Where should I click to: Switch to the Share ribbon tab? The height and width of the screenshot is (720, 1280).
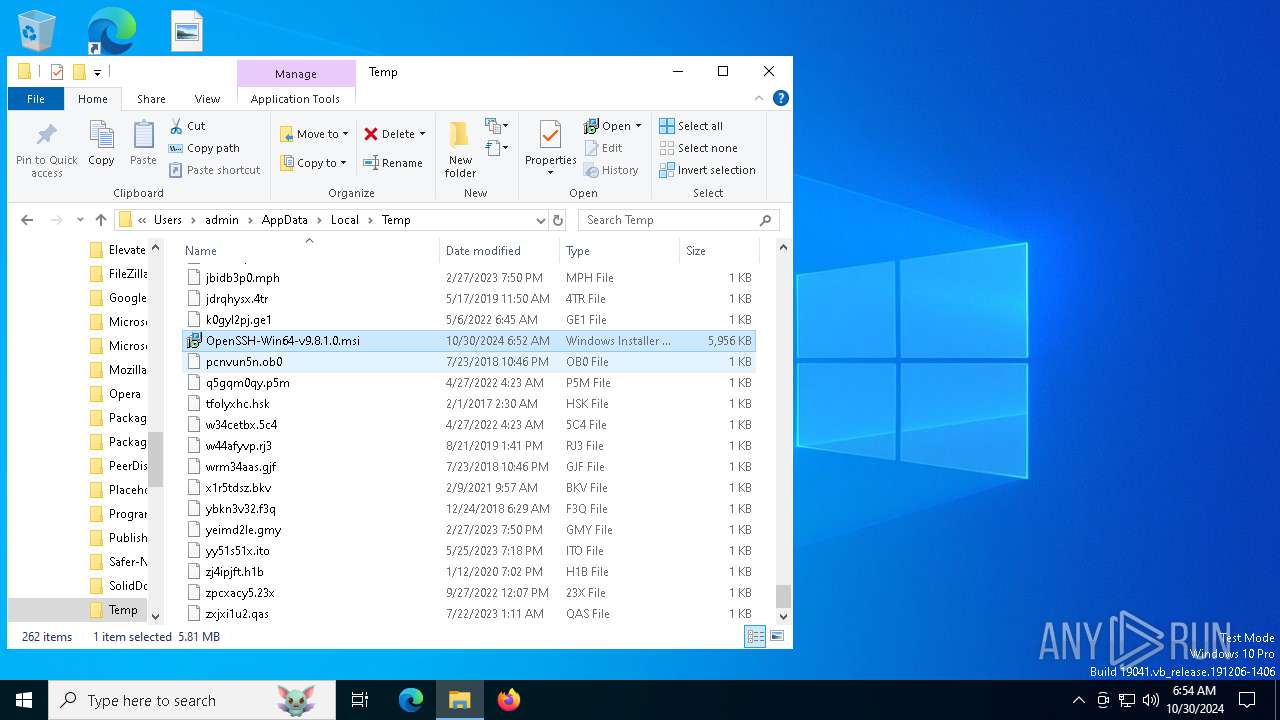pos(151,99)
